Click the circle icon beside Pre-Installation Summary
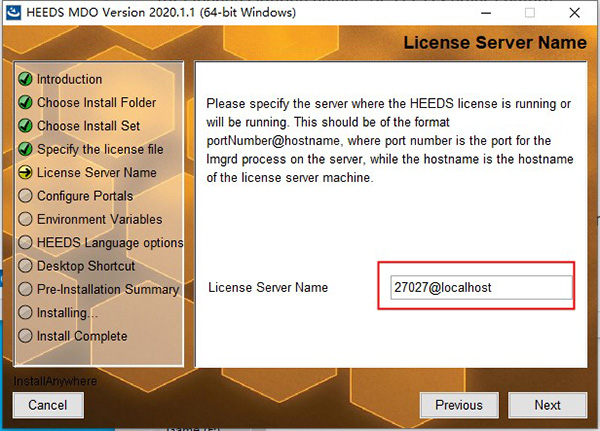The height and width of the screenshot is (431, 600). [x=25, y=289]
